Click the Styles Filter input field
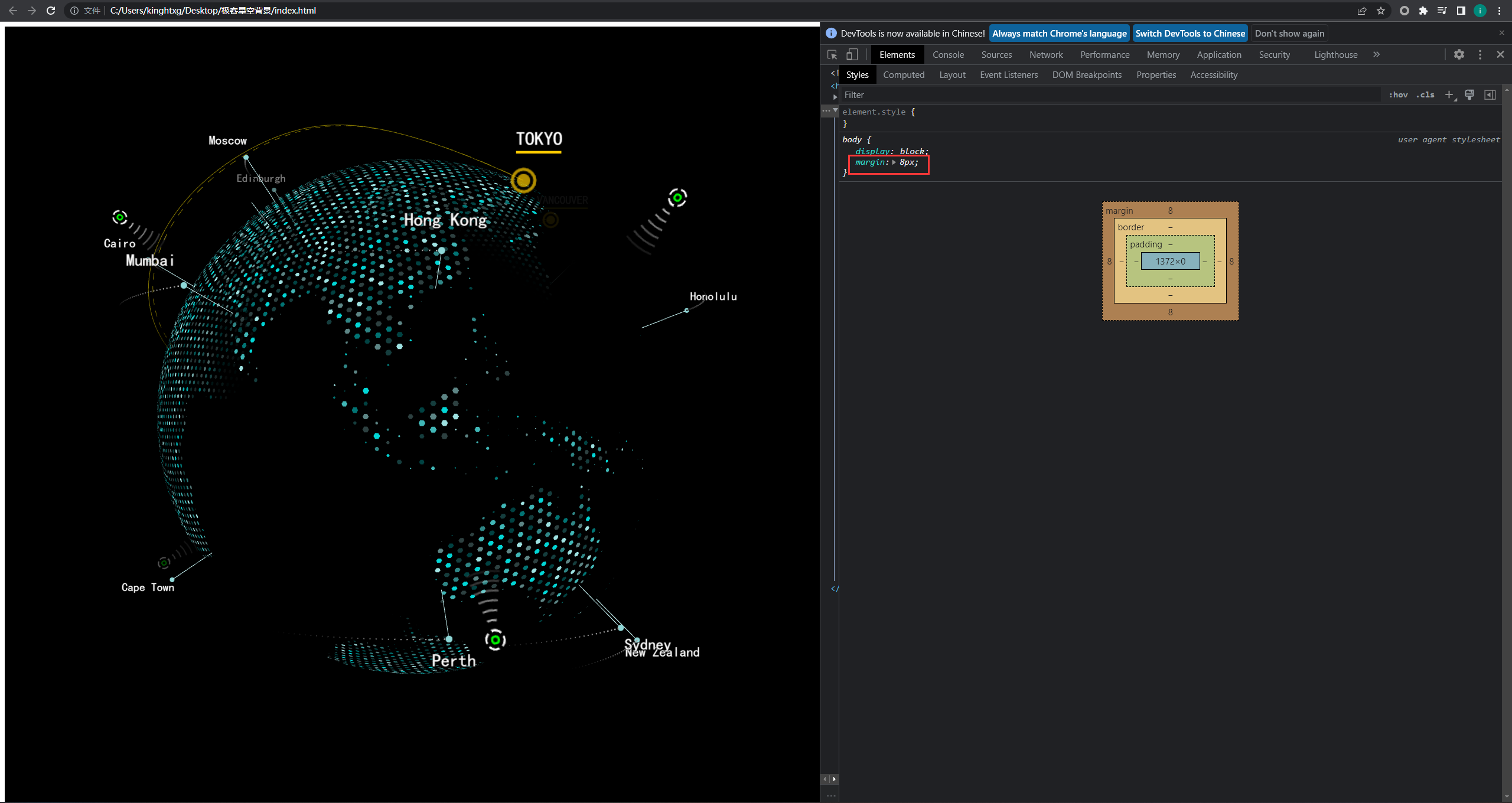The height and width of the screenshot is (803, 1512). [1110, 95]
